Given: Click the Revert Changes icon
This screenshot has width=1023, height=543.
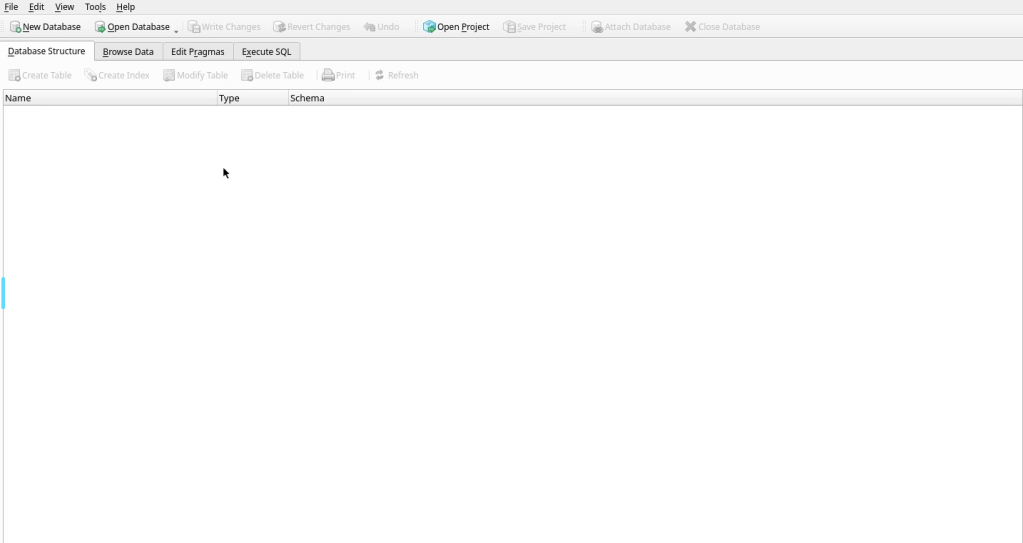Looking at the screenshot, I should coord(279,27).
